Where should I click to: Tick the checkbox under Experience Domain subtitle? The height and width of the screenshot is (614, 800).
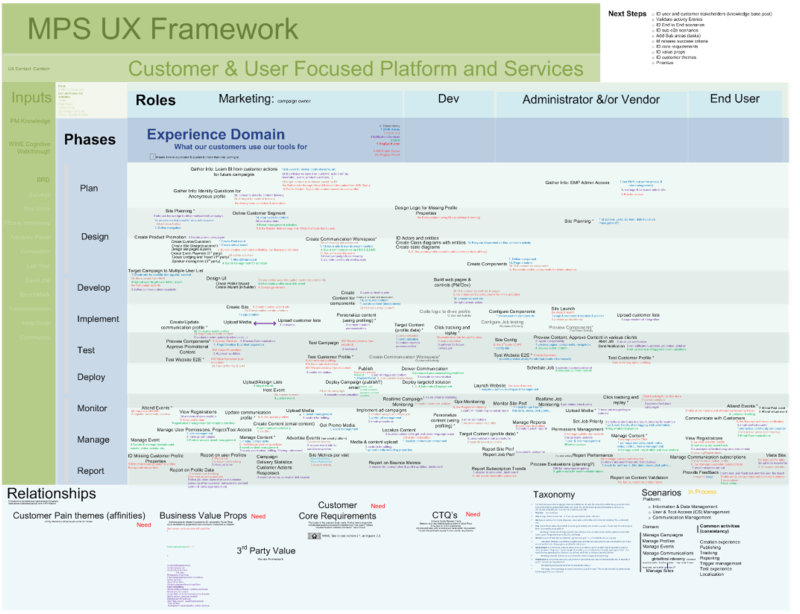coord(150,156)
